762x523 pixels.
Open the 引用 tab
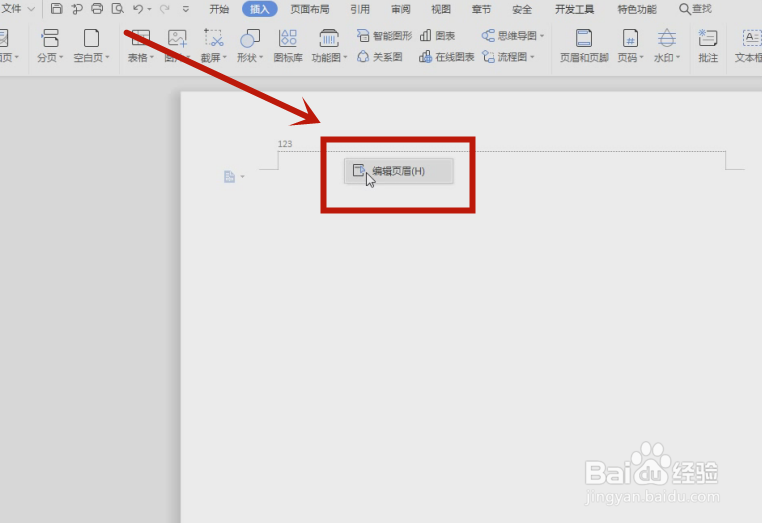pyautogui.click(x=360, y=9)
